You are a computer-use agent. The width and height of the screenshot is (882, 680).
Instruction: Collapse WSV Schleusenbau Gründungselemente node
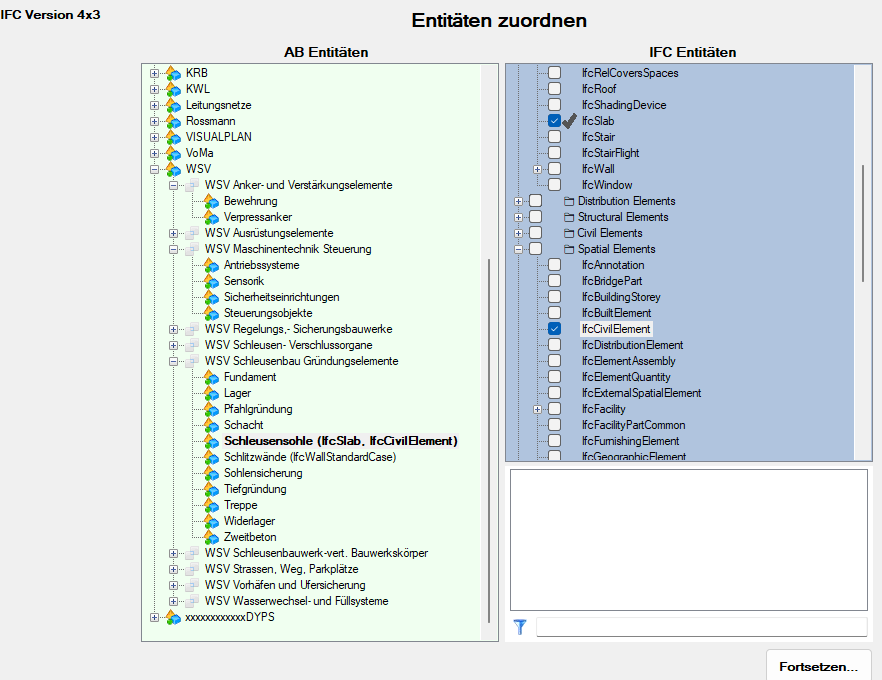coord(173,362)
